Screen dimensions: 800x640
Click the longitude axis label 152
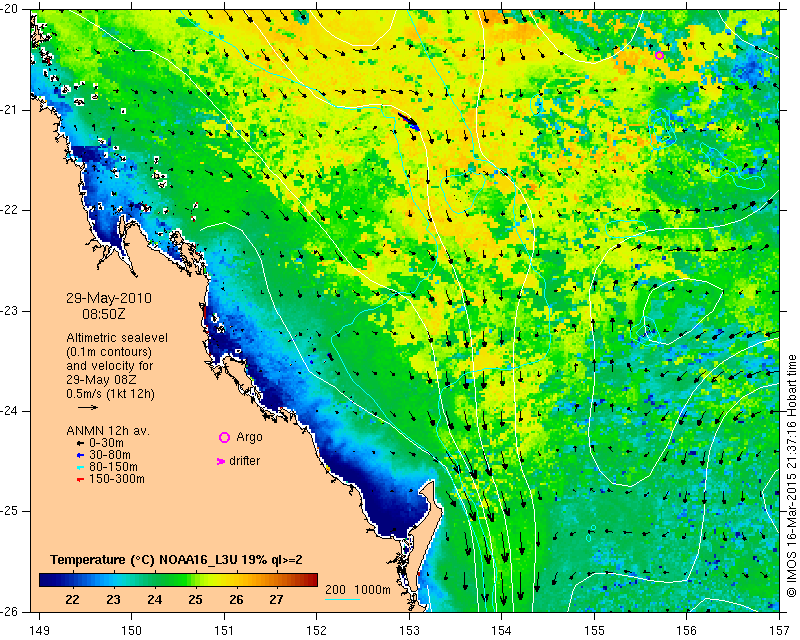[316, 631]
